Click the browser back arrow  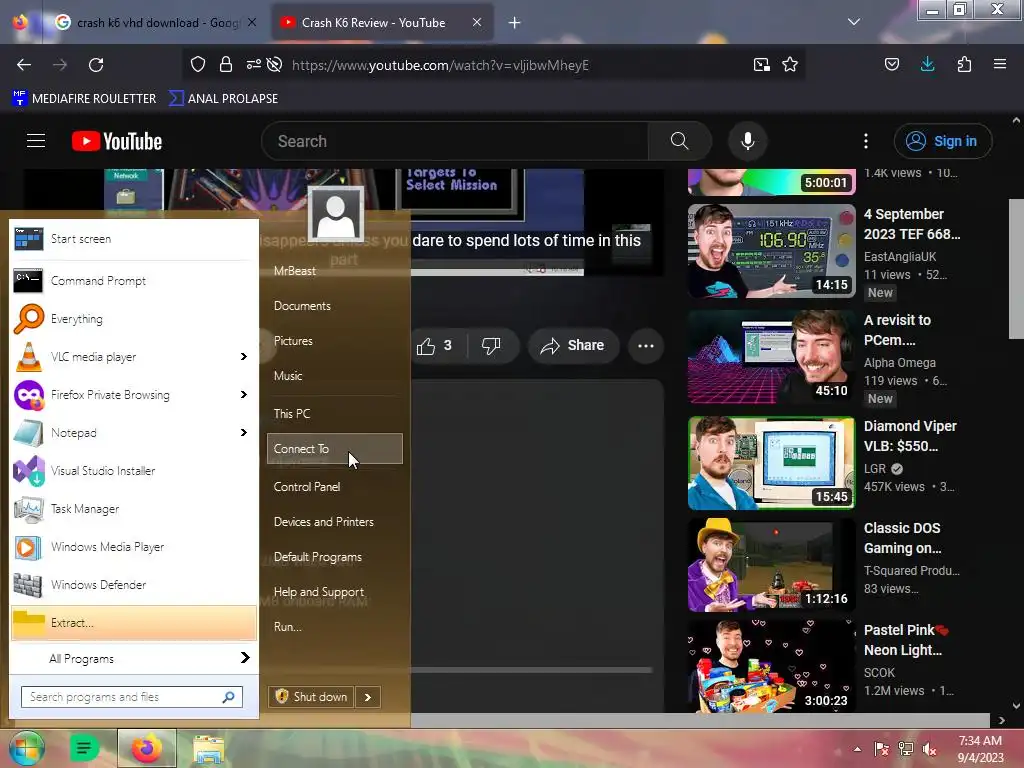(x=24, y=65)
